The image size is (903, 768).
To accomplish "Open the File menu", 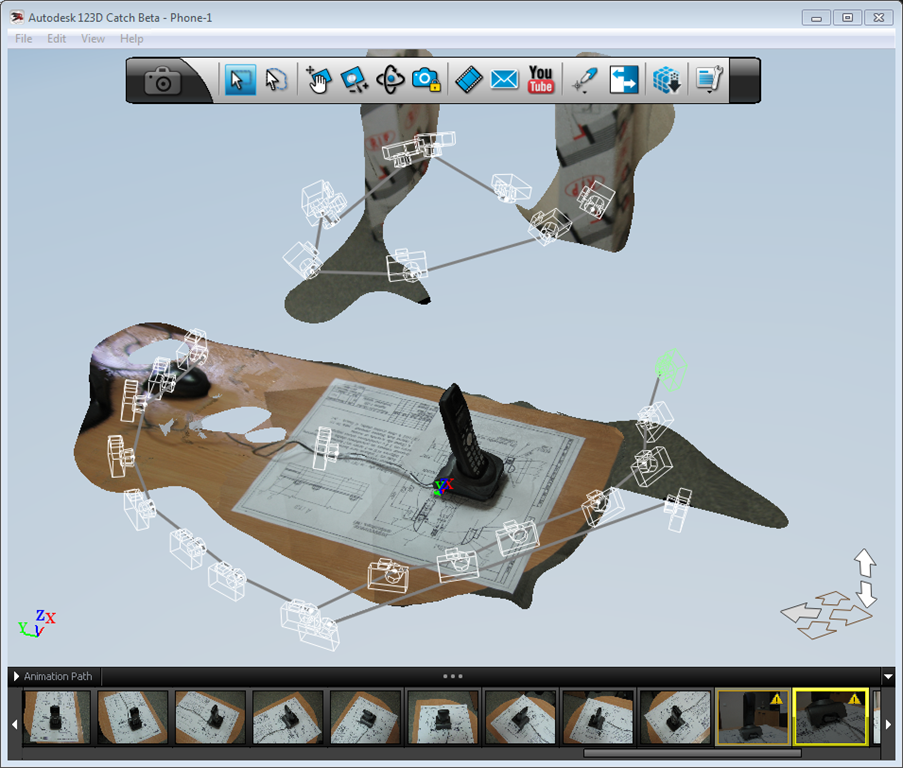I will click(24, 39).
